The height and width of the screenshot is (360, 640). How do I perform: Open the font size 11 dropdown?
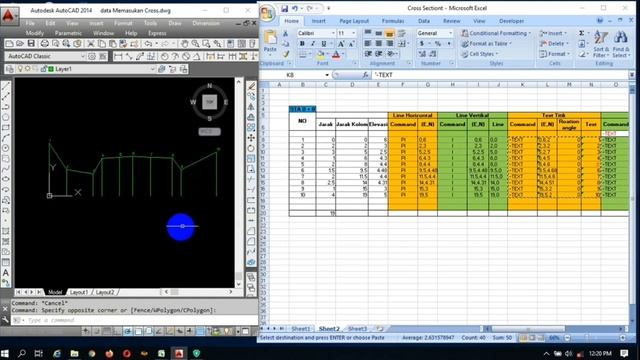click(x=353, y=33)
